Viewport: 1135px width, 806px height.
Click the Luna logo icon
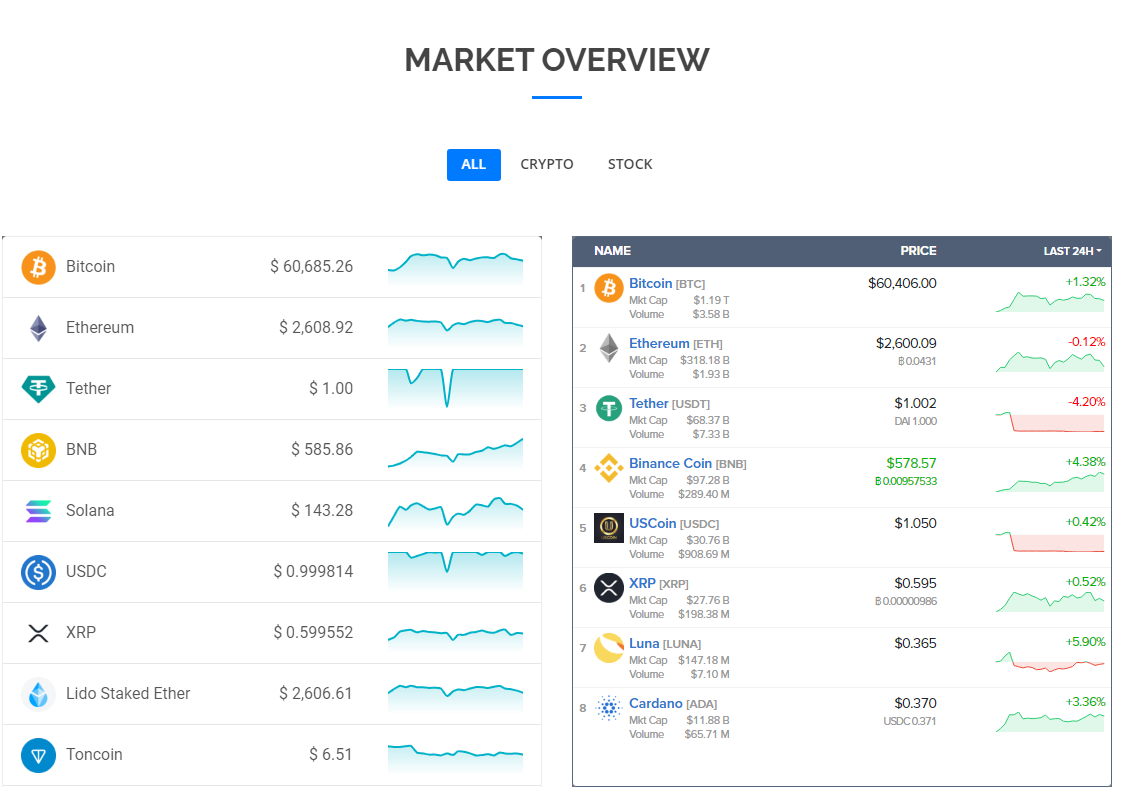coord(609,648)
